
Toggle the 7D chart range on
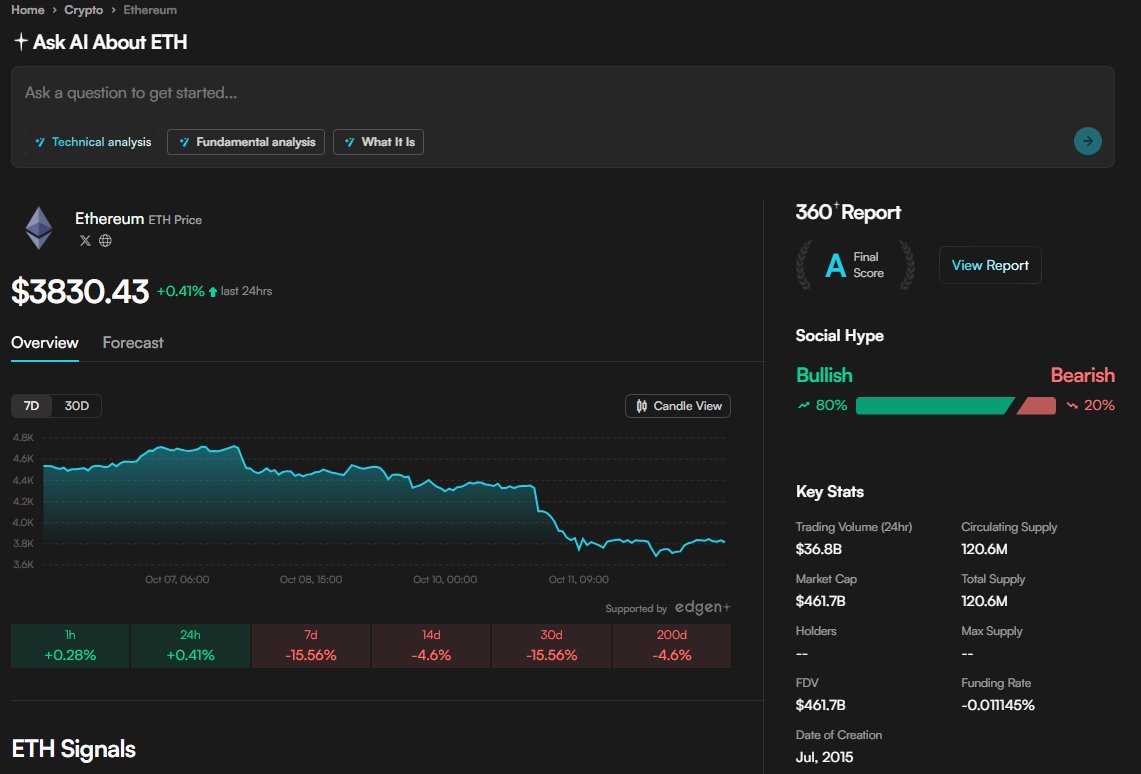(x=31, y=405)
